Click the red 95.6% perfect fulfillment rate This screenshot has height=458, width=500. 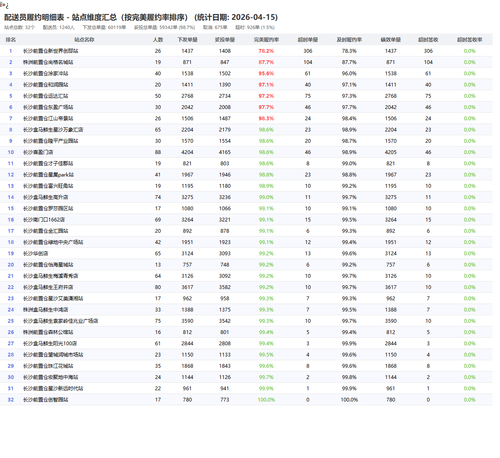tap(266, 74)
